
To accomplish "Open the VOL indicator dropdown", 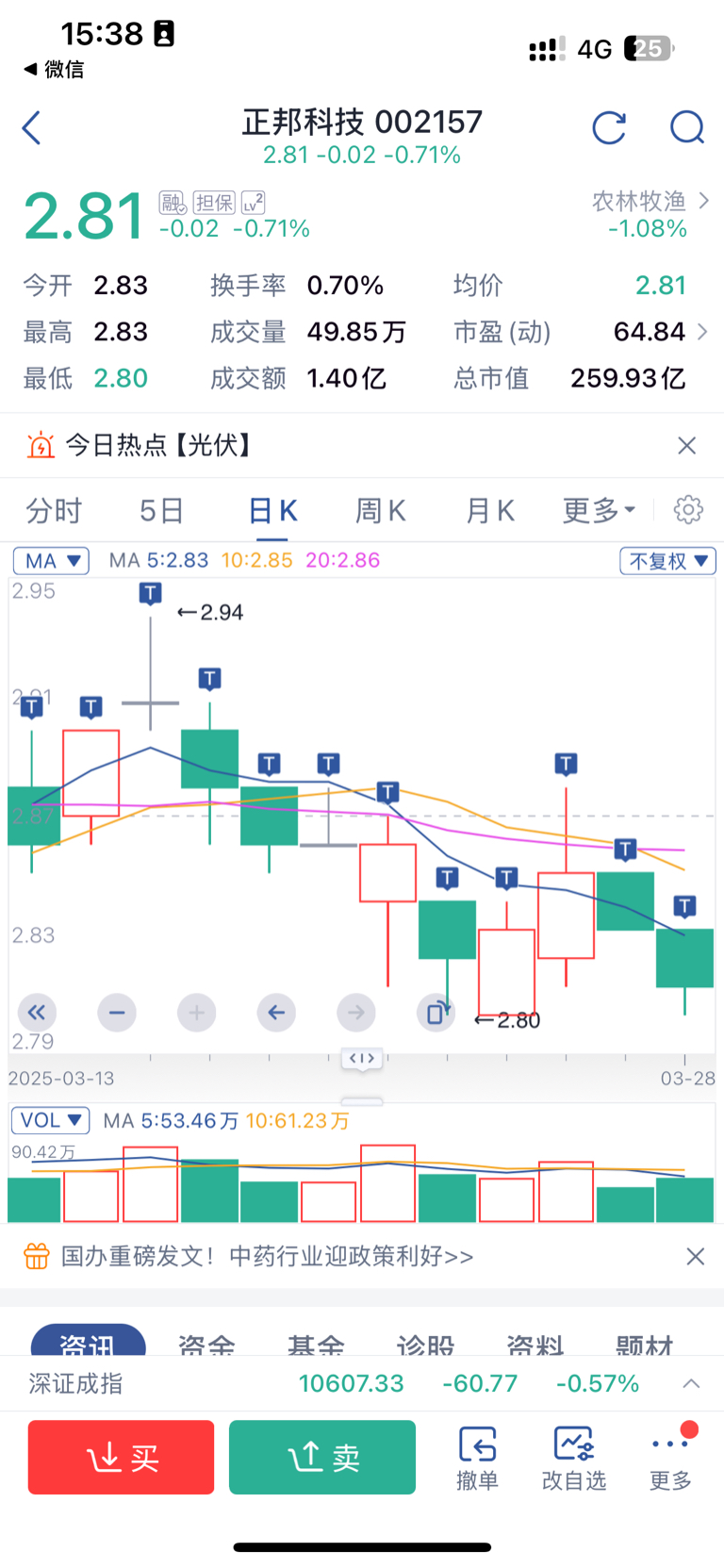I will coord(50,1120).
